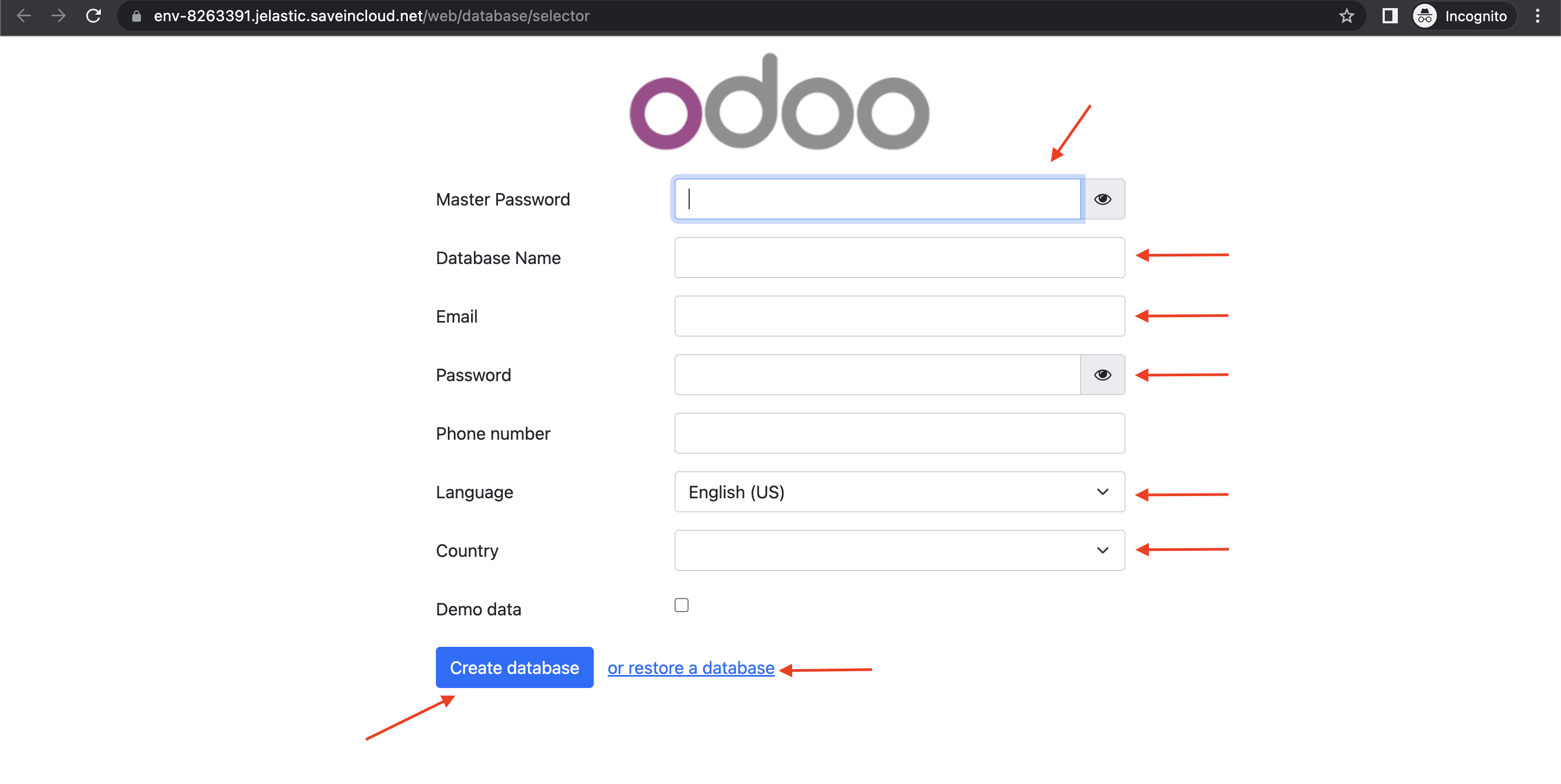Click the 'Master Password' label

click(x=503, y=200)
